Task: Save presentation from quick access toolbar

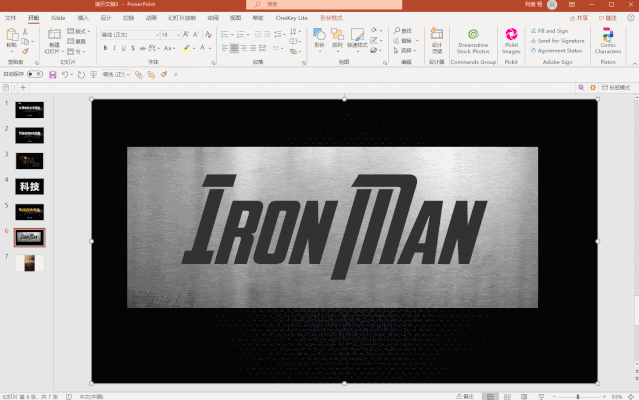Action: pyautogui.click(x=53, y=75)
